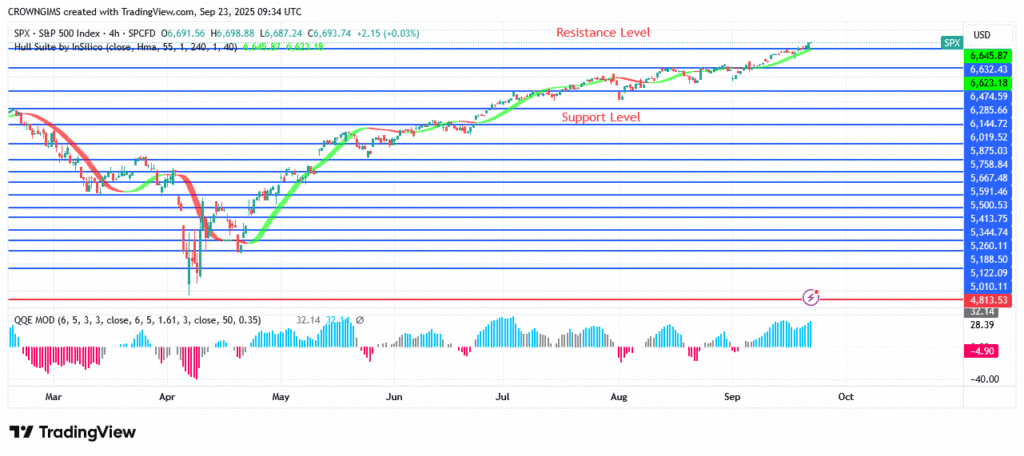Click the Hull Suite by InSilico indicator label
The image size is (1024, 456).
pos(127,47)
